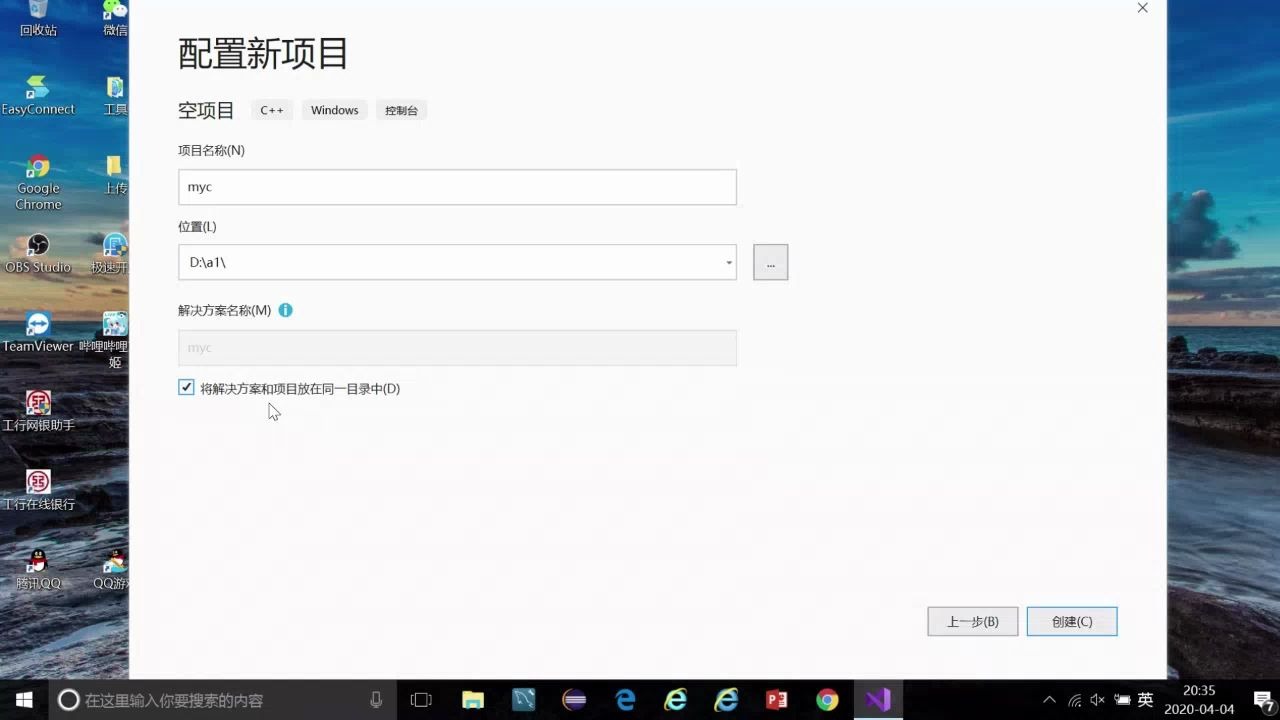Open the Windows Start menu
Viewport: 1280px width, 720px height.
point(24,700)
